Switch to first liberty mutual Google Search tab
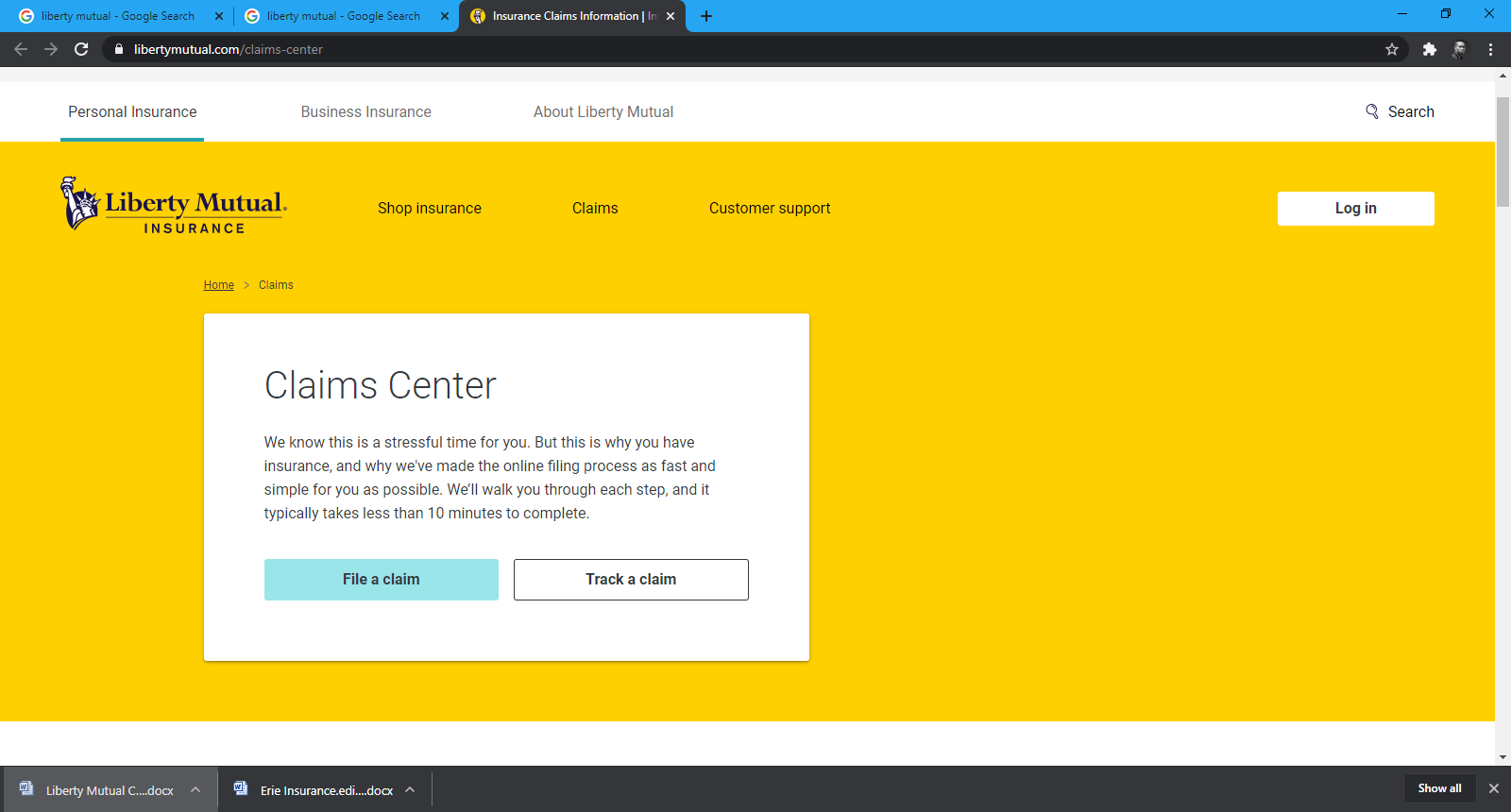Viewport: 1511px width, 812px height. 117,16
